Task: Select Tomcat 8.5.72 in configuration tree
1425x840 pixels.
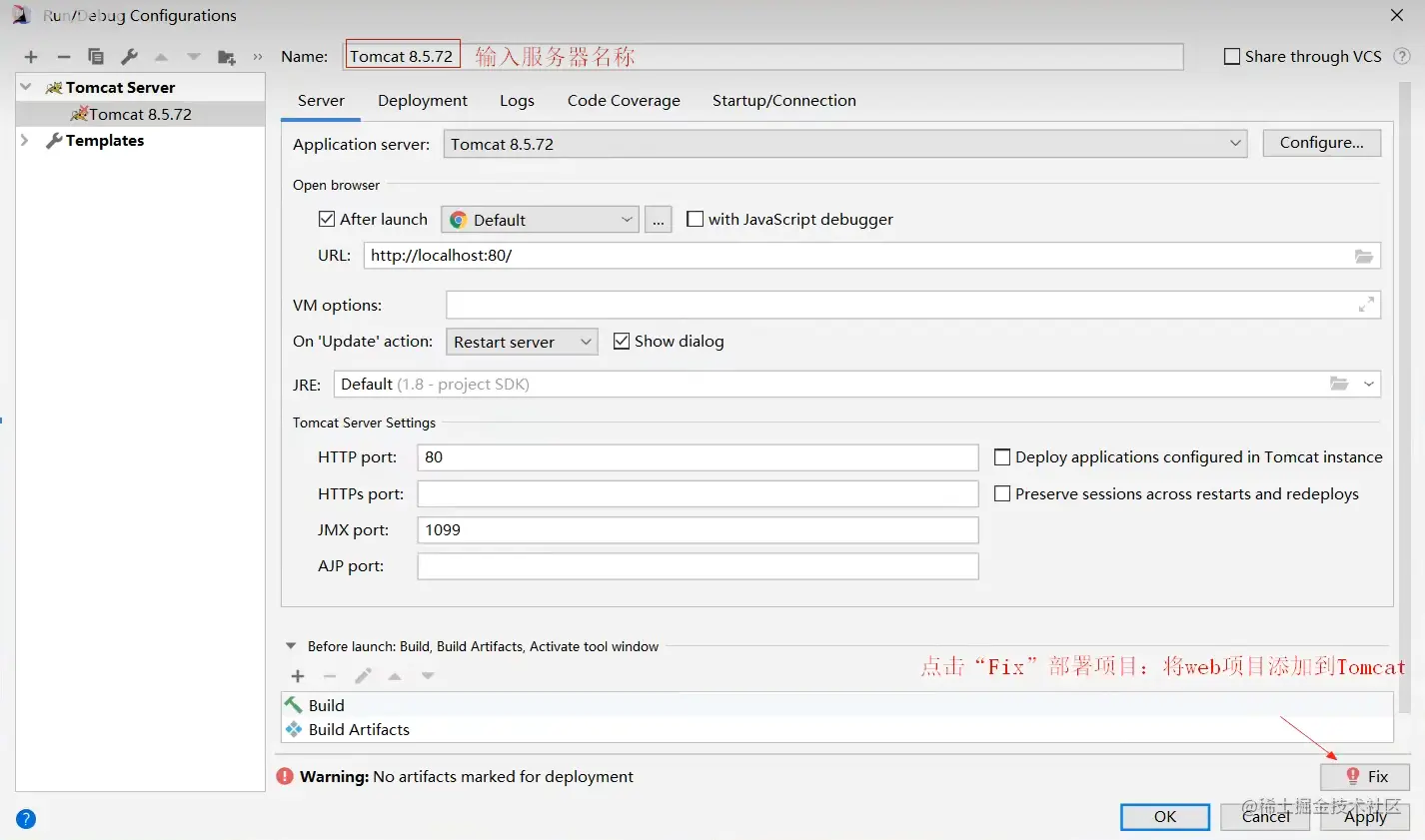Action: pos(140,114)
